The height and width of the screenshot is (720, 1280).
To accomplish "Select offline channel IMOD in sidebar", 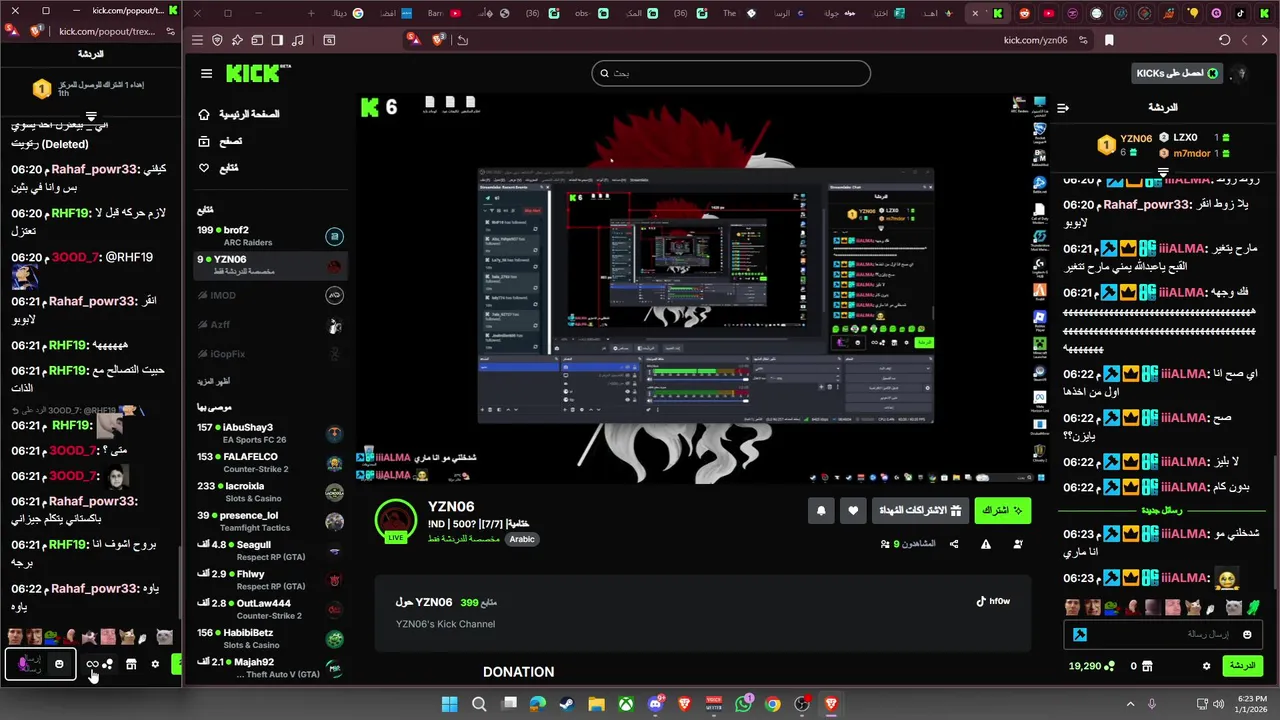I will click(x=270, y=296).
